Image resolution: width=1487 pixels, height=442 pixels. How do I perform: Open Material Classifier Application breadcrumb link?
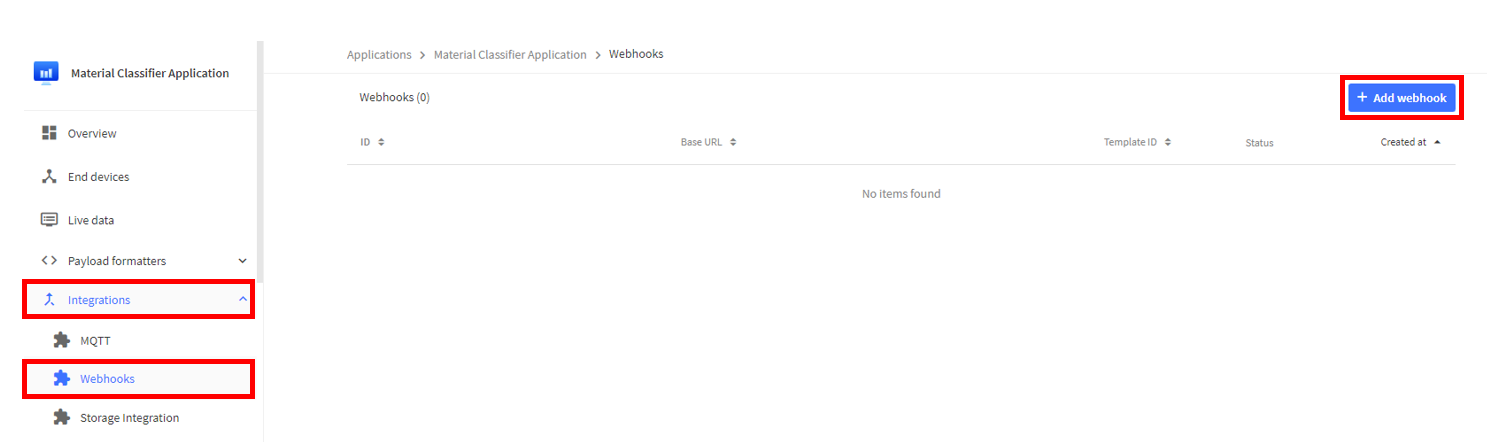[x=510, y=55]
